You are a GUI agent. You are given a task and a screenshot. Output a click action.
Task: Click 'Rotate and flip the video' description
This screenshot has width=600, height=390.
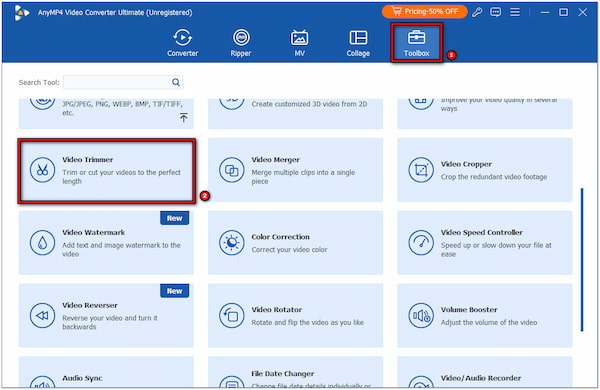click(x=308, y=322)
